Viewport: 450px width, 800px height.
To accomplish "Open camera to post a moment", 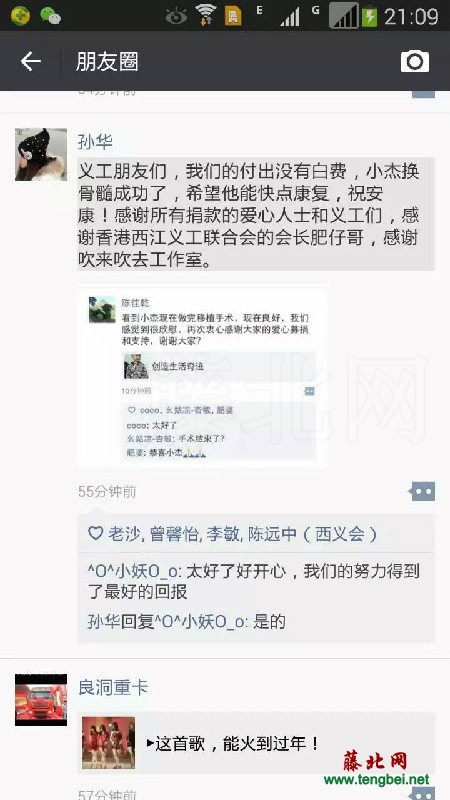I will (x=414, y=61).
